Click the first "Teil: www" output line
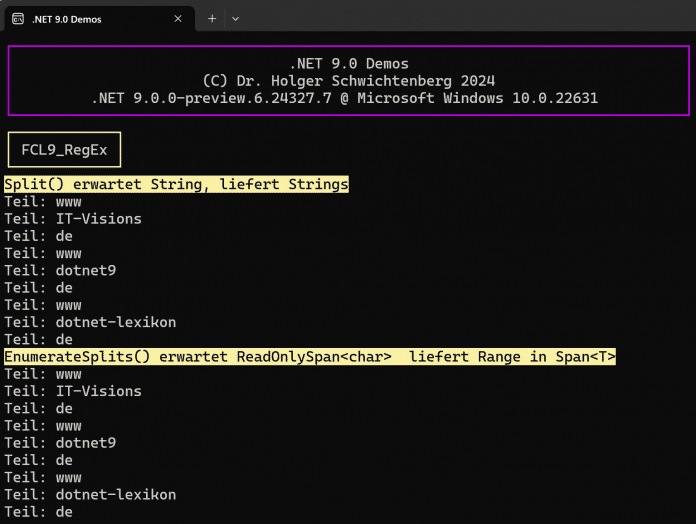 coord(42,201)
